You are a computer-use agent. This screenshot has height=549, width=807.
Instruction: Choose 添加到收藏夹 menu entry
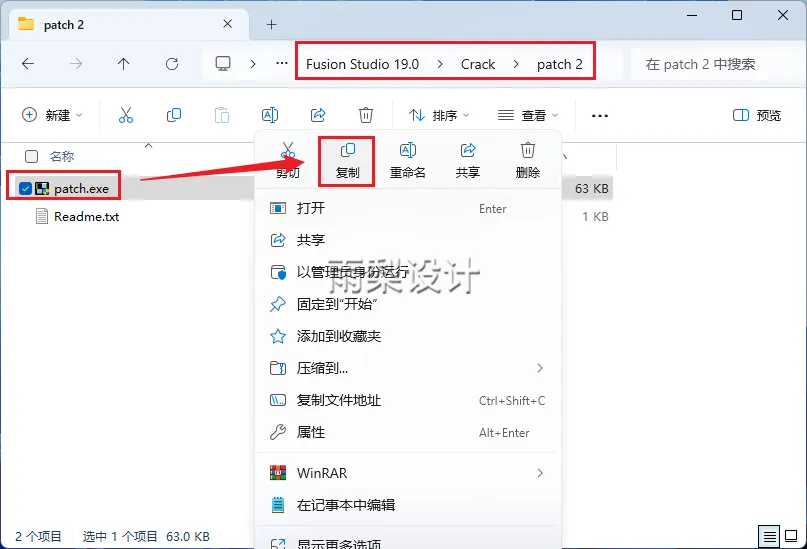pyautogui.click(x=407, y=337)
